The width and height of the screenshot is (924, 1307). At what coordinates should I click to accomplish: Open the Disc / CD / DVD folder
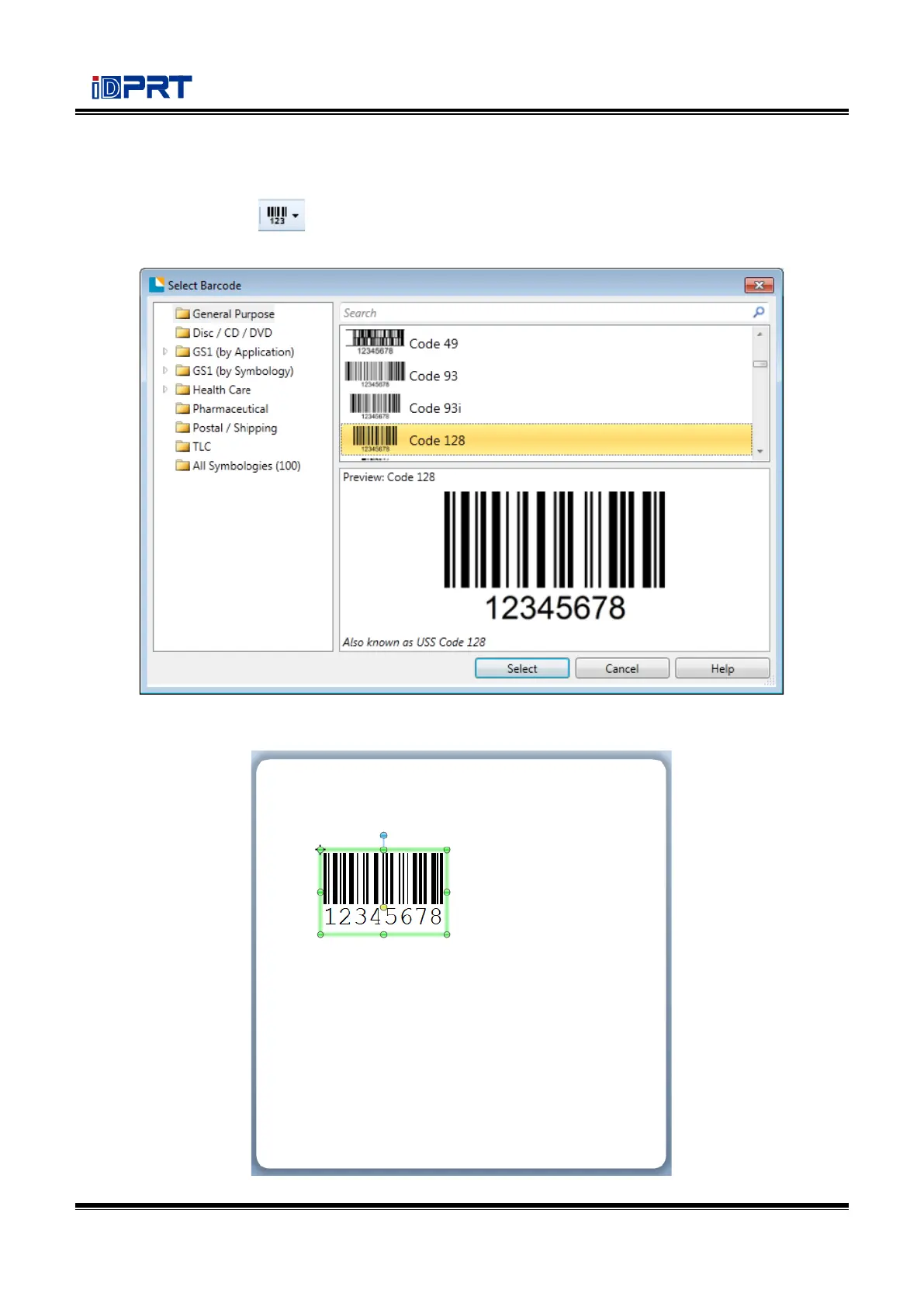223,333
